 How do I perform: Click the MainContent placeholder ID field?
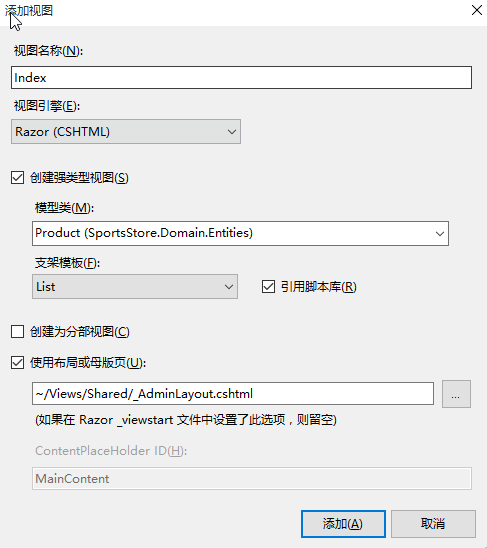coord(252,478)
